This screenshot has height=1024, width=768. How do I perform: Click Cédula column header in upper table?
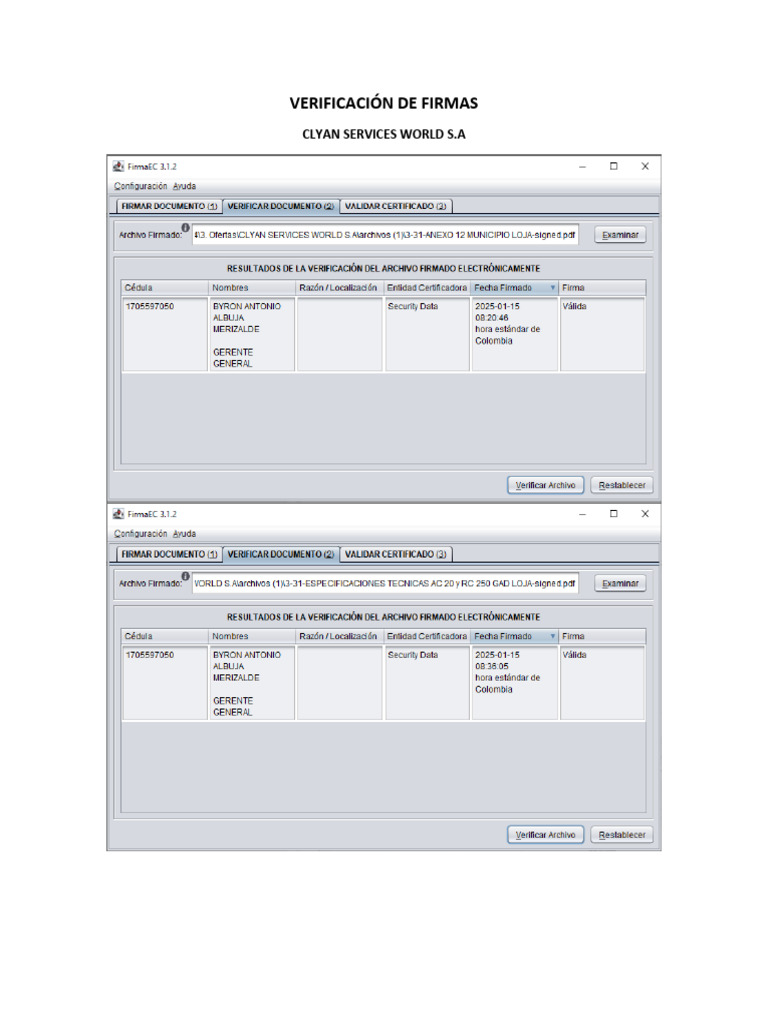coord(165,288)
